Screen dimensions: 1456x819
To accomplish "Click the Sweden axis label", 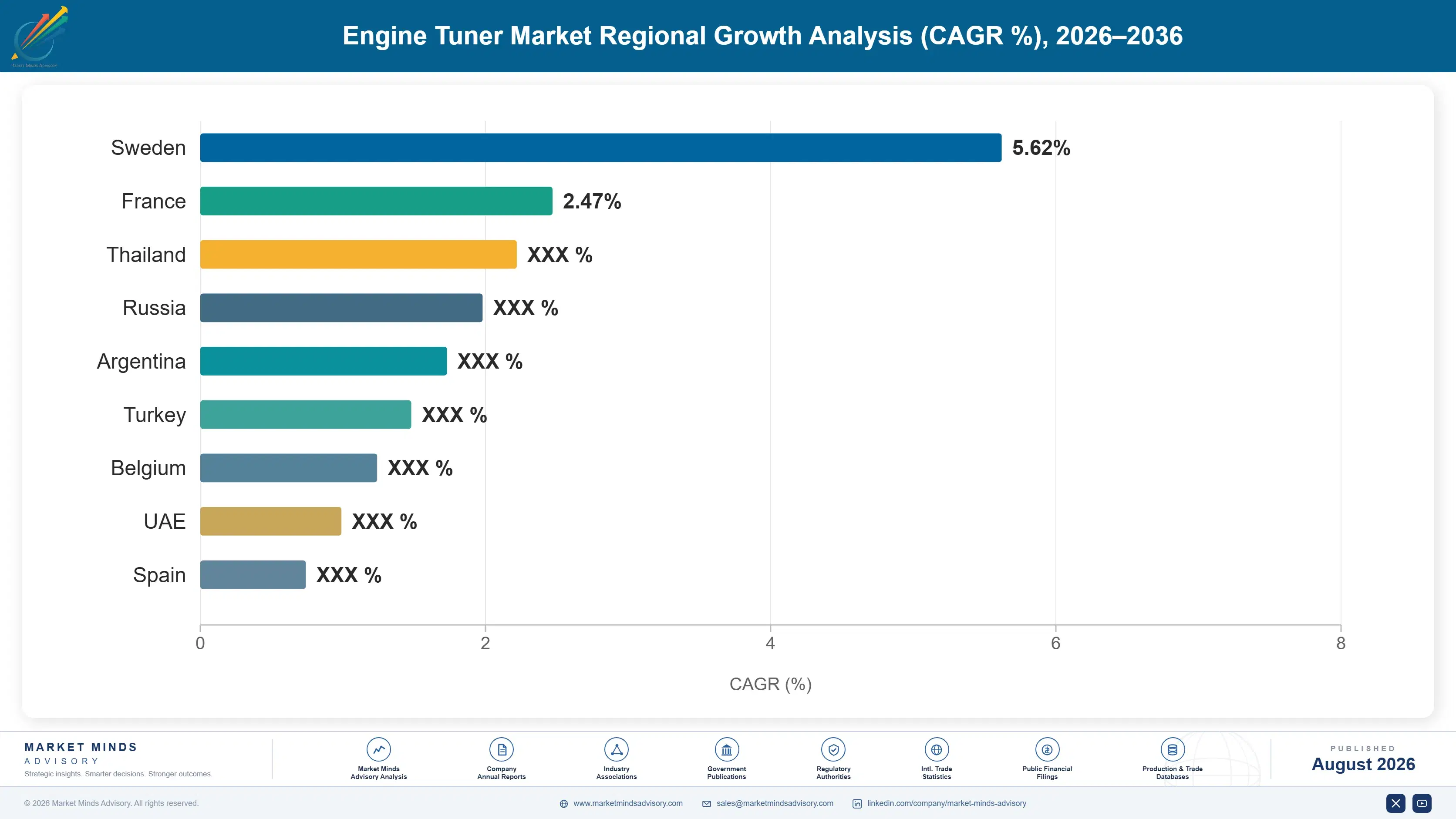I will click(148, 148).
